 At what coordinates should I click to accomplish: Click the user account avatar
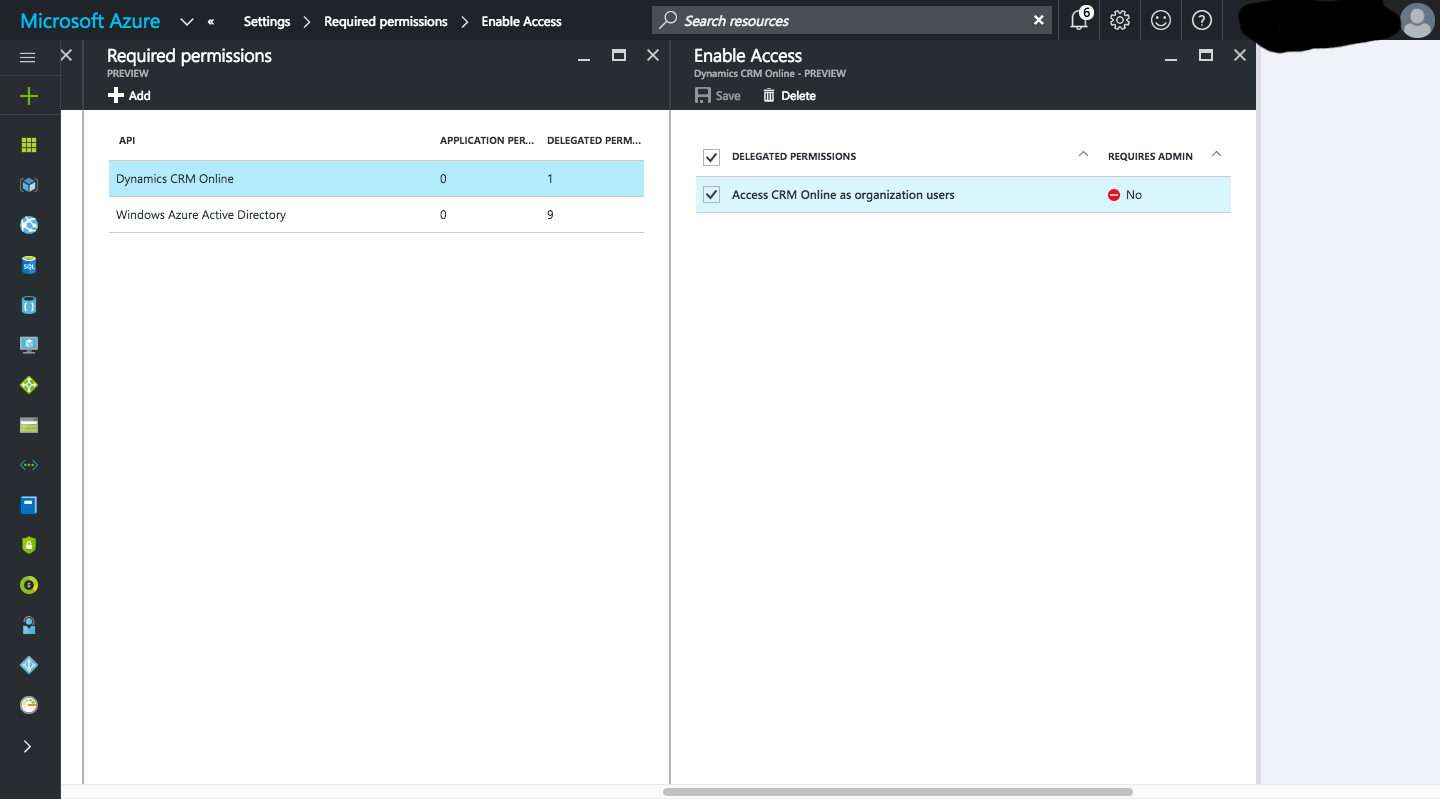[1416, 20]
